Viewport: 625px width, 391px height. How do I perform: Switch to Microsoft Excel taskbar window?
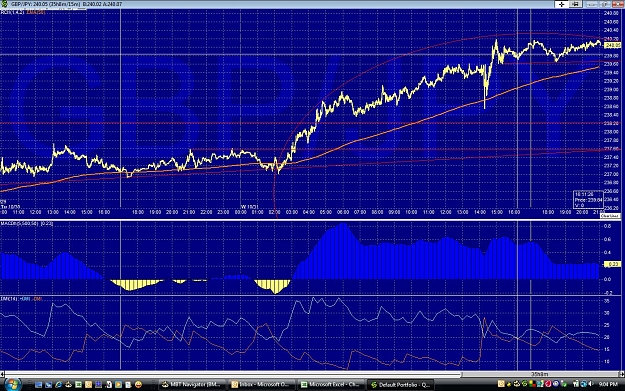pos(330,385)
